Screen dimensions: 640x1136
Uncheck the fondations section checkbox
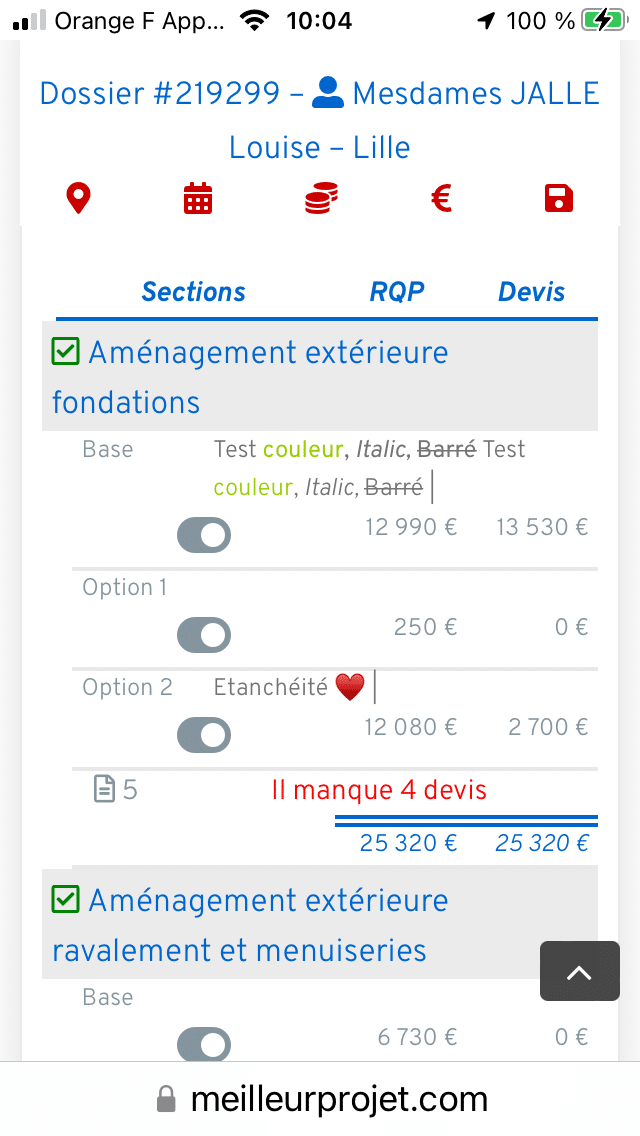click(65, 352)
